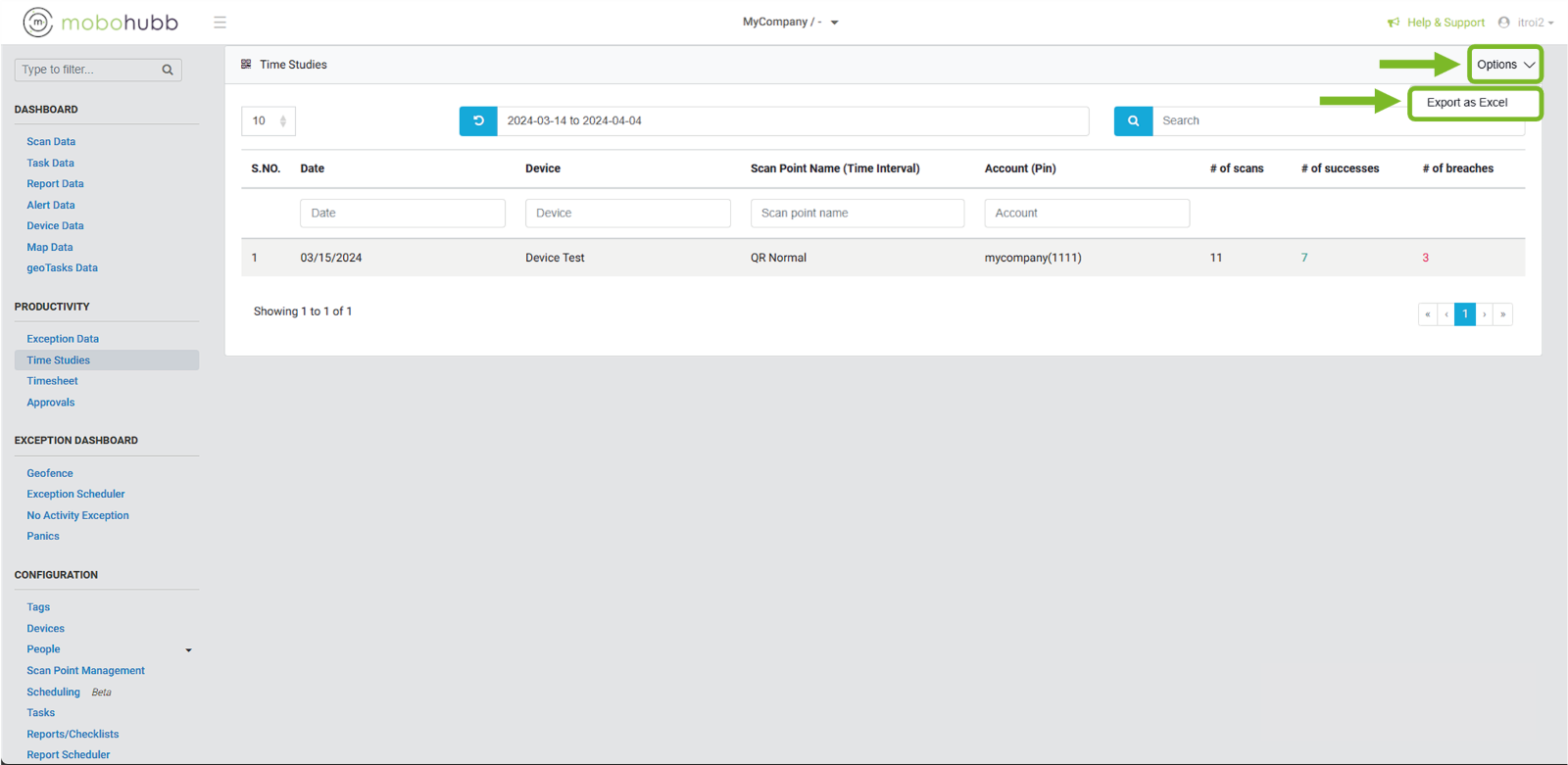Open the Options dropdown
Image resolution: width=1568 pixels, height=765 pixels.
[1504, 65]
